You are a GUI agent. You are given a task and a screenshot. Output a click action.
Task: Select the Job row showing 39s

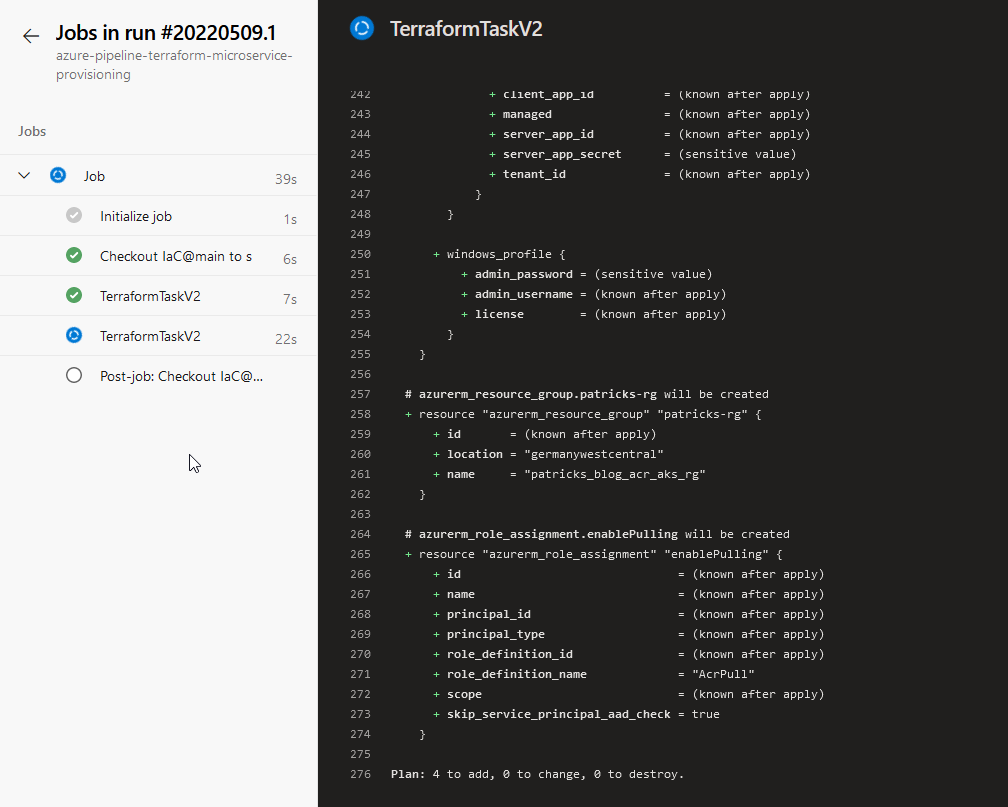(159, 176)
